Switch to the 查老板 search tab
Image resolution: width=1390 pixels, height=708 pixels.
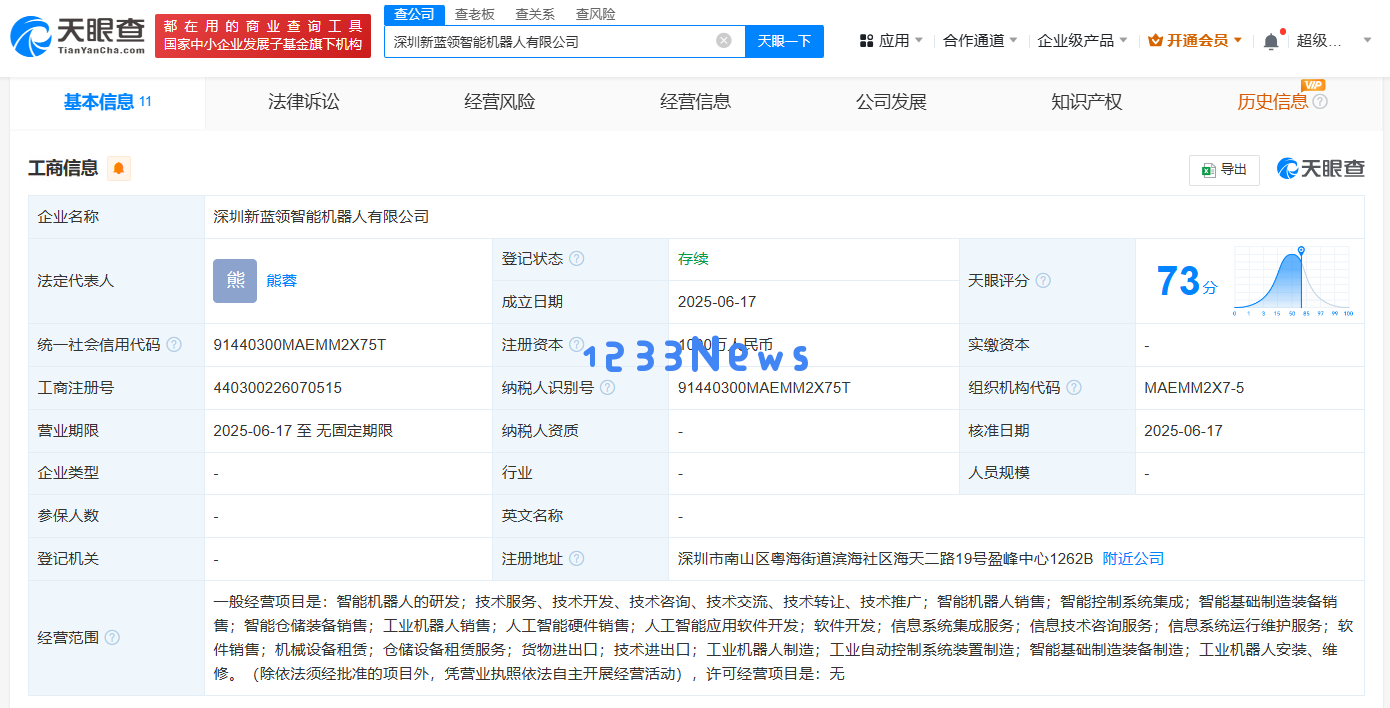click(474, 14)
